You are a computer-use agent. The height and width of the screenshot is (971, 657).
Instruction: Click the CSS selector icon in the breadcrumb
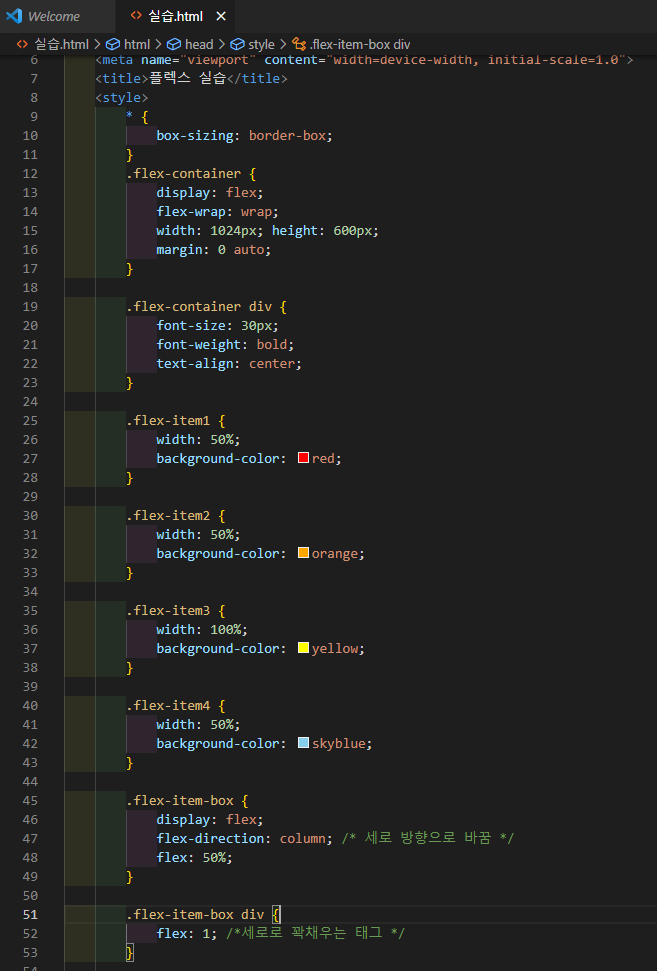[x=299, y=44]
